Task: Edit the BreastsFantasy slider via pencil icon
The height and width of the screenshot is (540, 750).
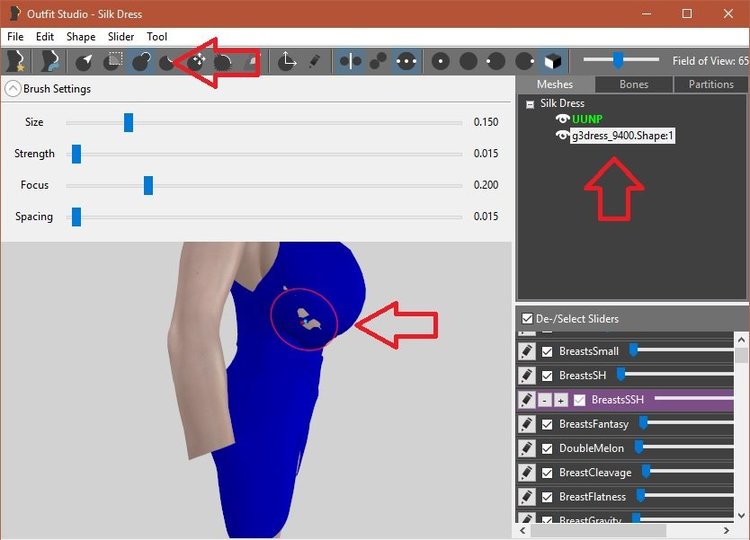Action: (x=527, y=424)
